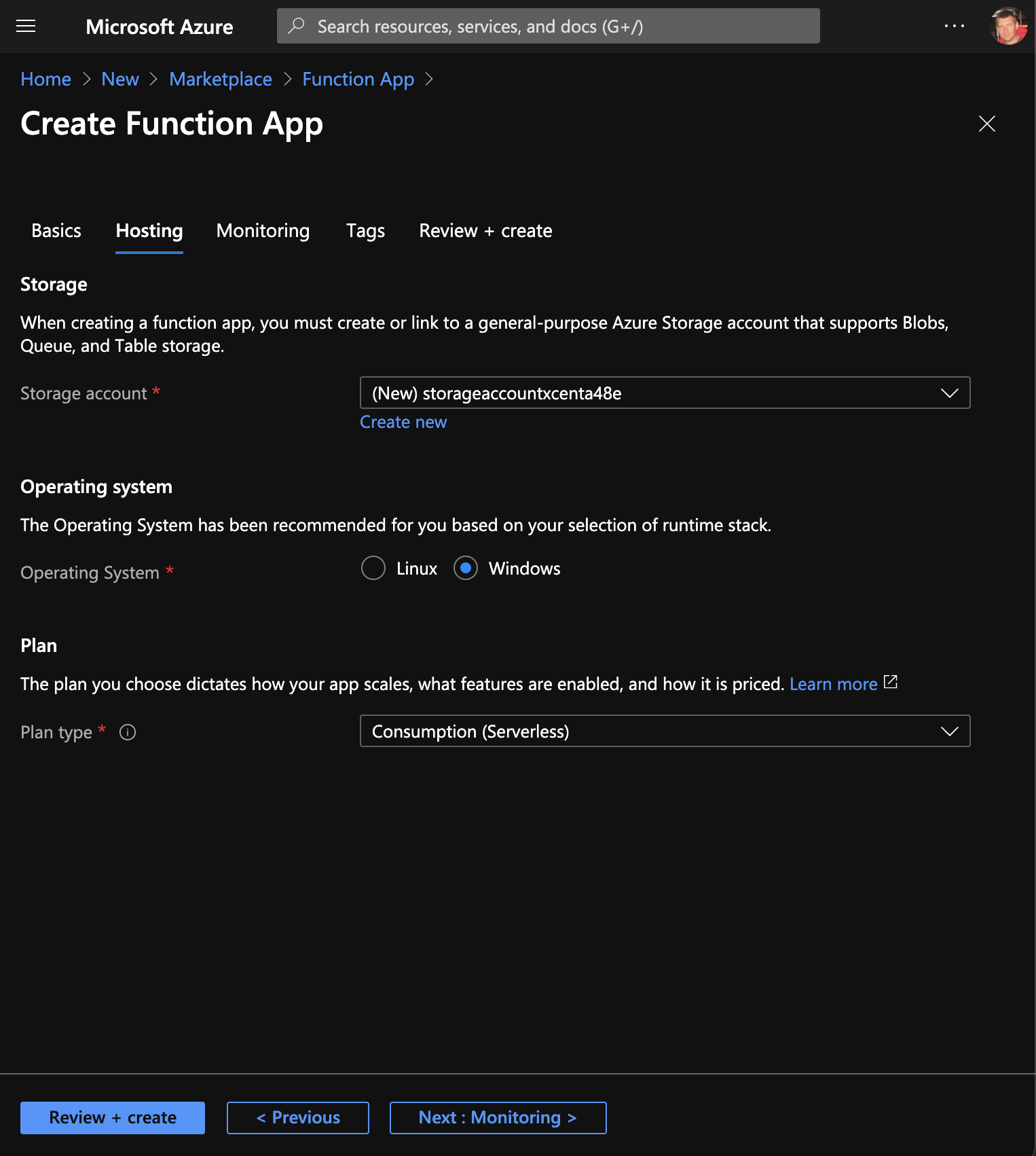Focus the search resources input field

[548, 26]
